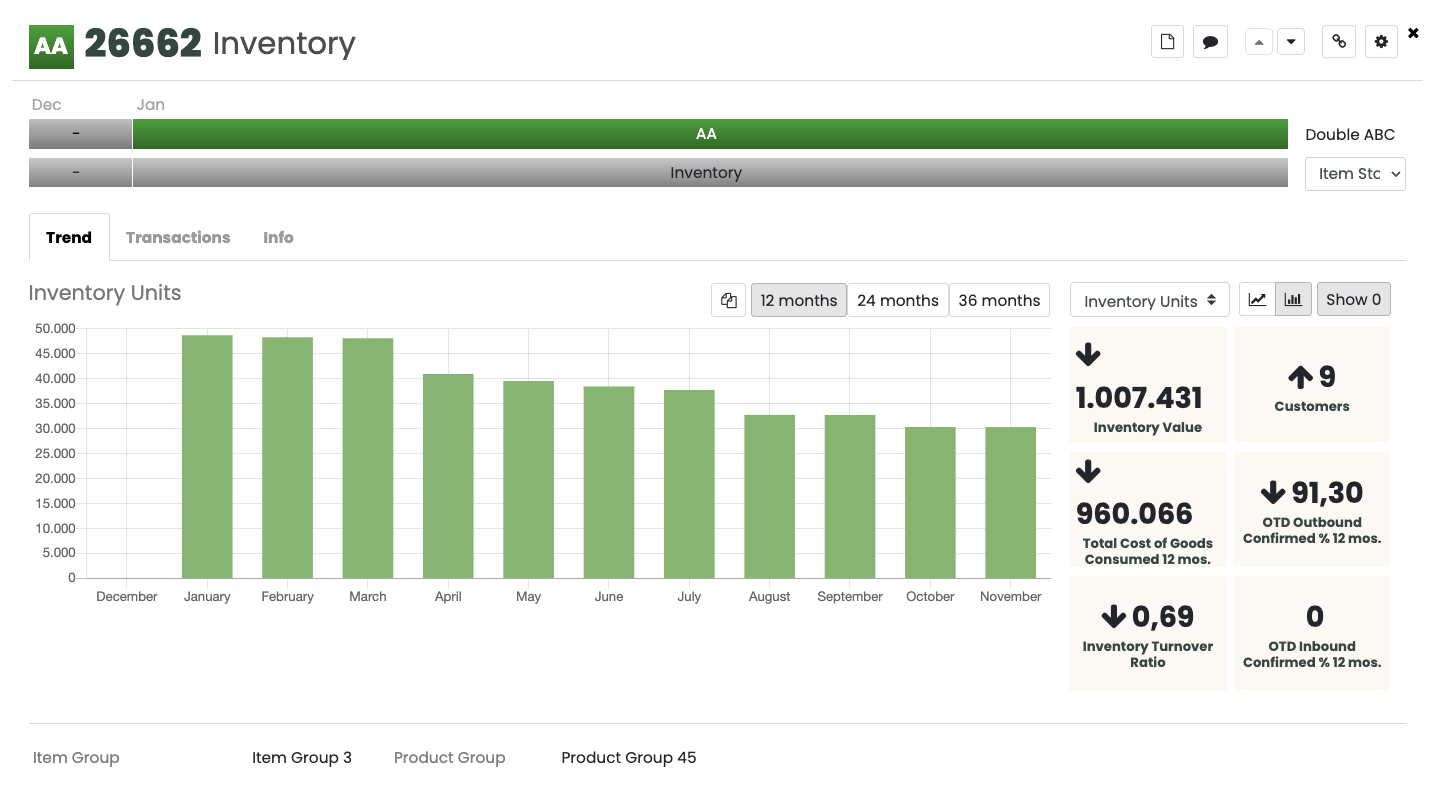This screenshot has height=790, width=1439.
Task: Select the 36 months range
Action: 999,300
